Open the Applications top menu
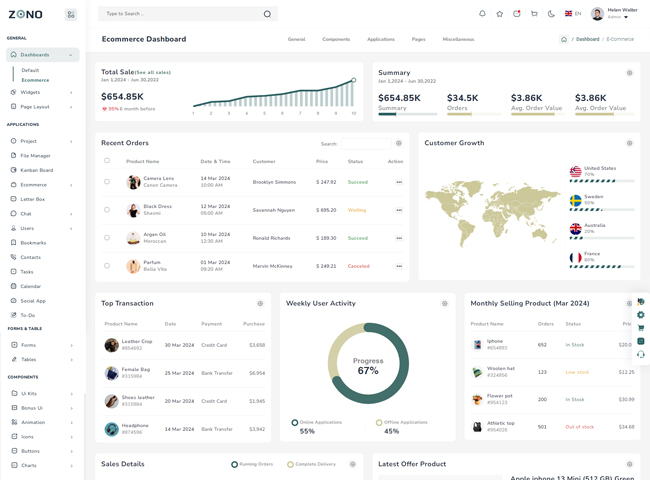This screenshot has width=650, height=480. [x=380, y=39]
